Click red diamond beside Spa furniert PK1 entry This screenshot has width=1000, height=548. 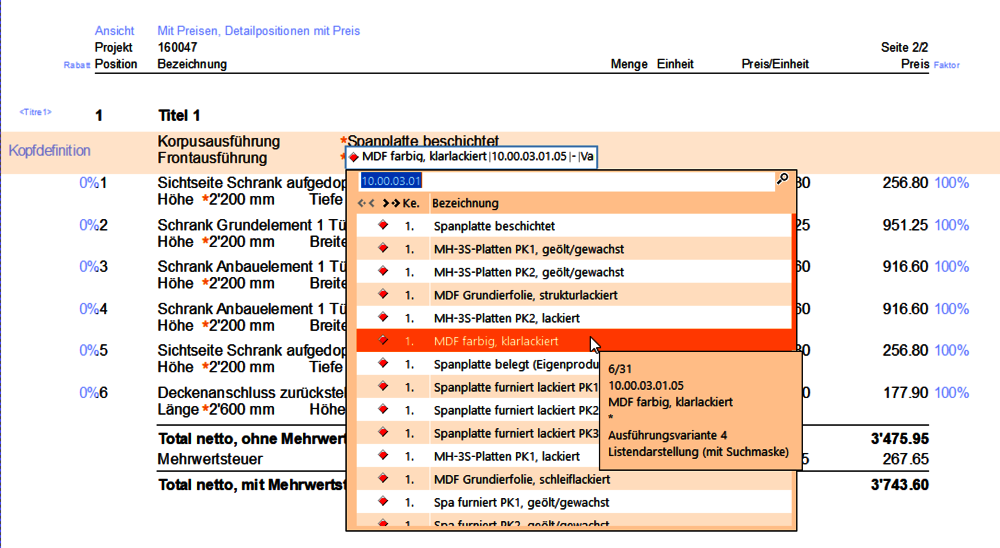point(382,502)
